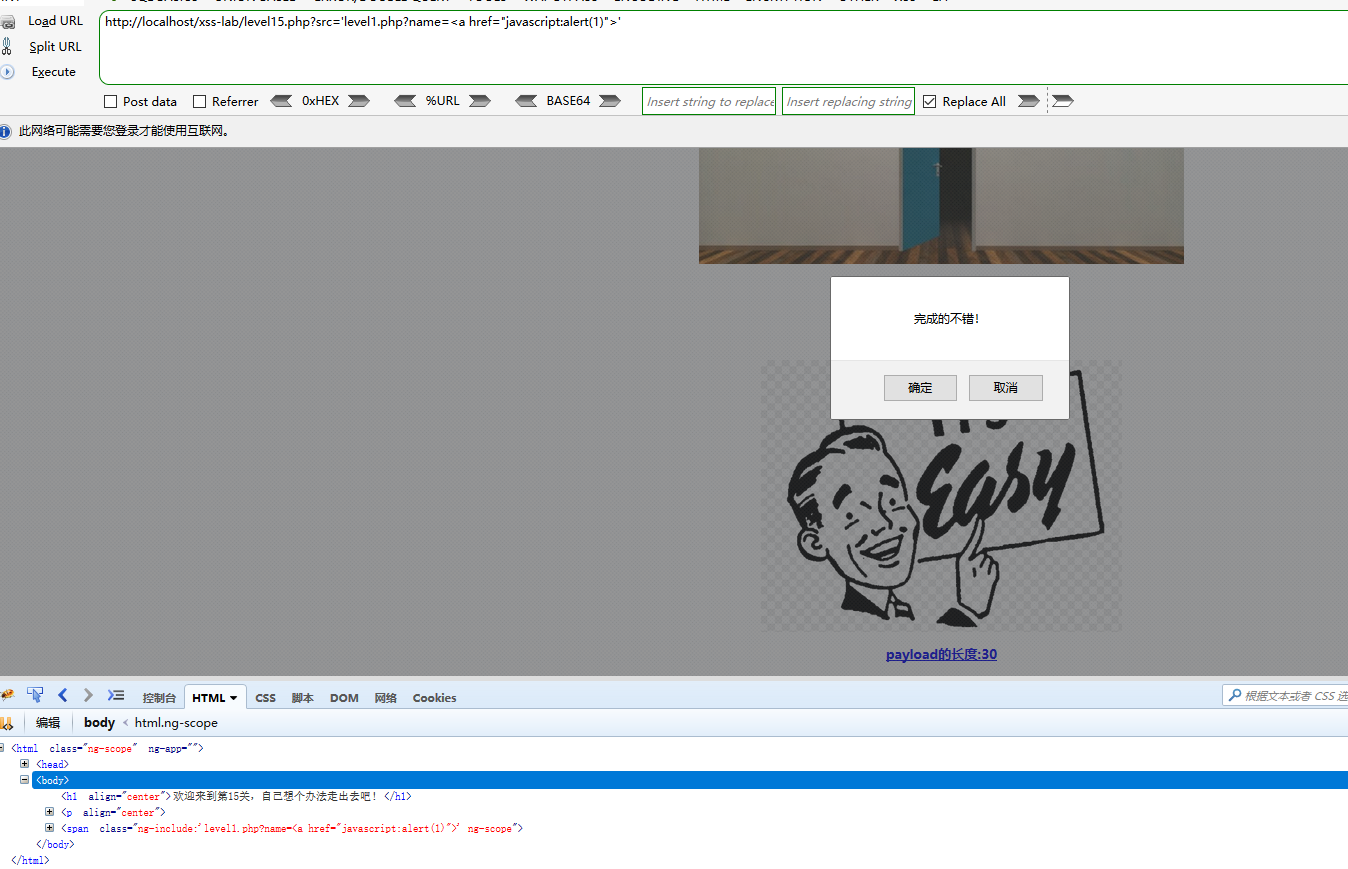This screenshot has width=1348, height=869.
Task: Click the %URL label
Action: pos(442,101)
